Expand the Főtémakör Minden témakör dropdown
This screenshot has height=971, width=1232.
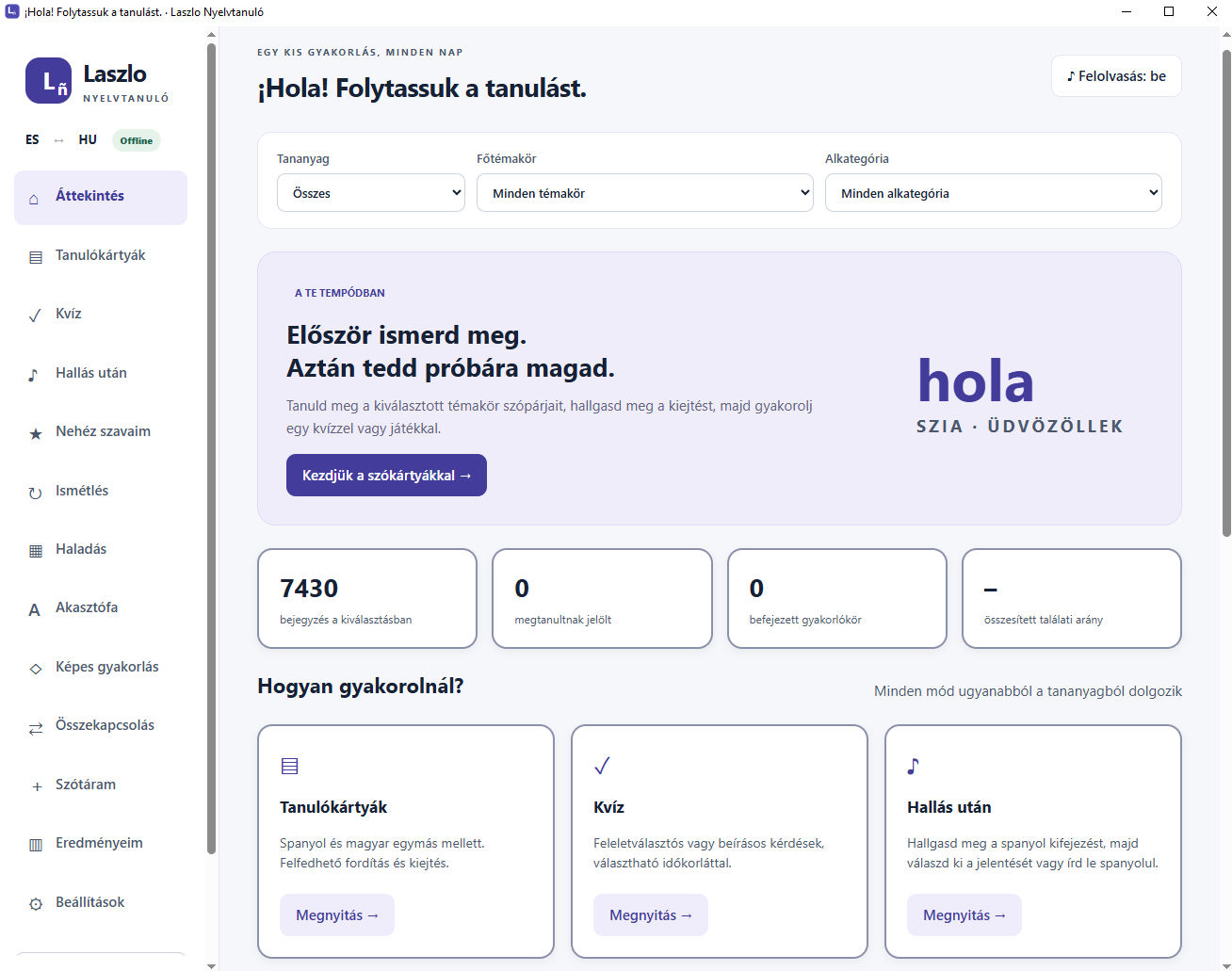click(645, 193)
